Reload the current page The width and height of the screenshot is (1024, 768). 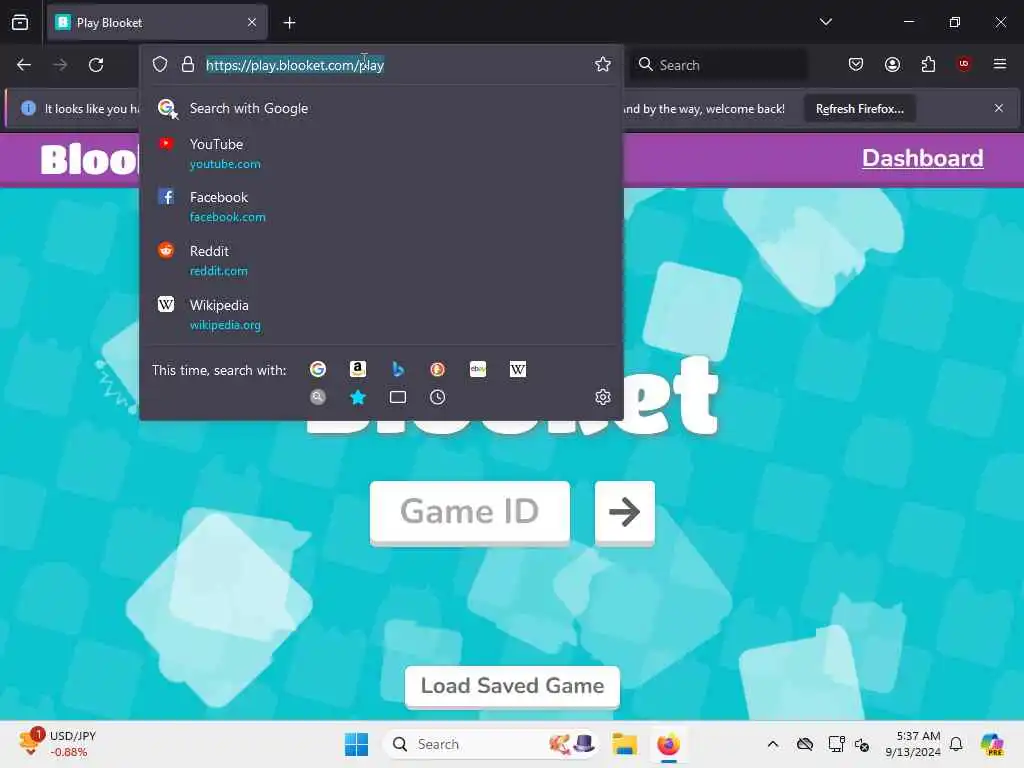click(x=96, y=65)
